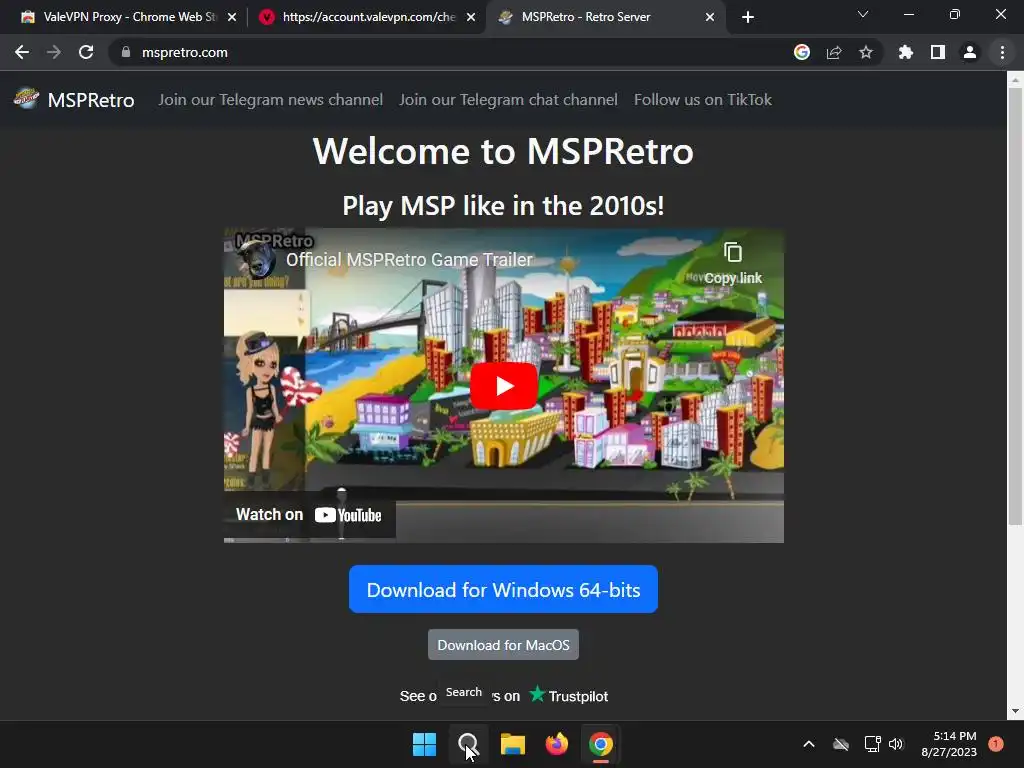
Task: Launch Firefox from the taskbar
Action: 556,744
